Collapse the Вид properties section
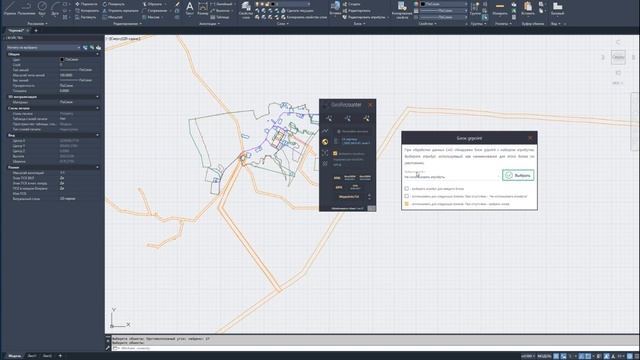The width and height of the screenshot is (640, 360). [97, 135]
